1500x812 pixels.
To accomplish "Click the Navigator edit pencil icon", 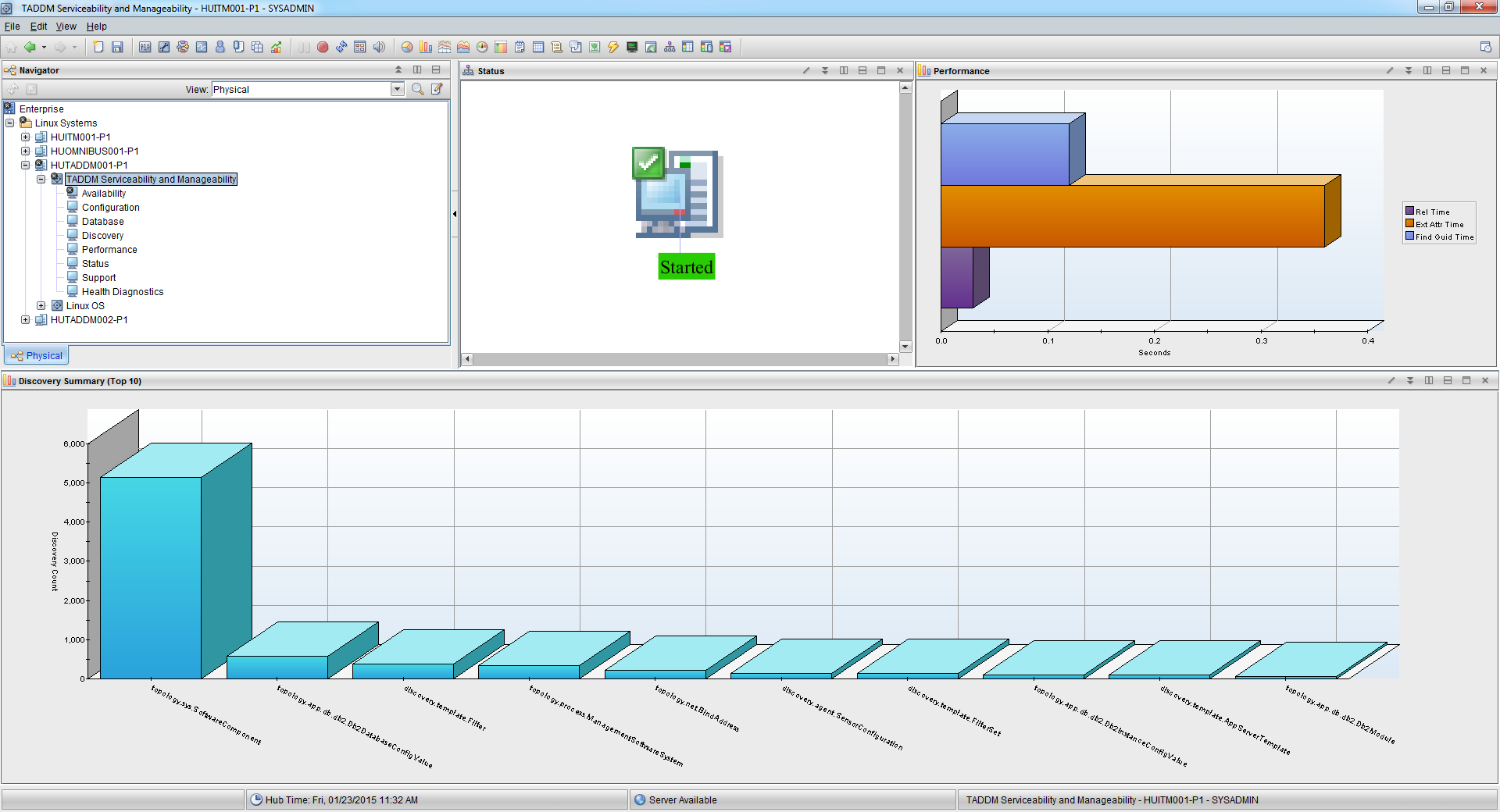I will point(437,89).
